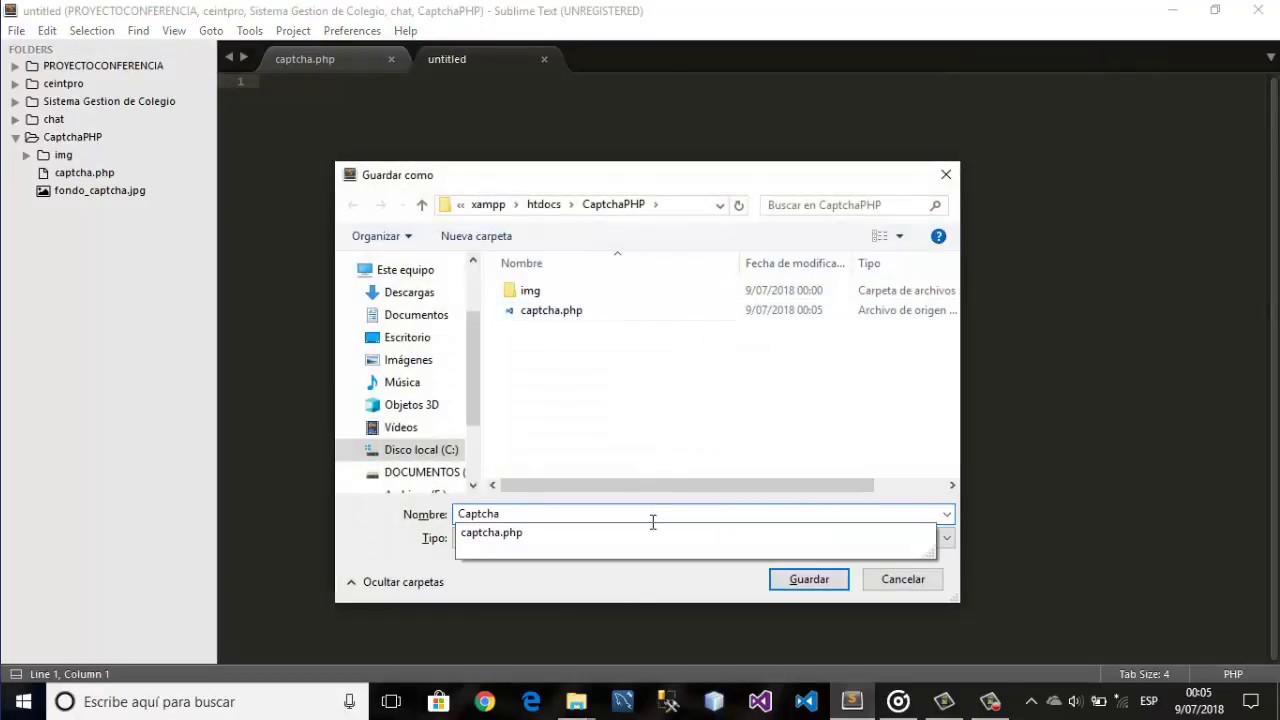Expand the img subfolder arrow in sidebar
This screenshot has width=1280, height=720.
click(x=27, y=156)
